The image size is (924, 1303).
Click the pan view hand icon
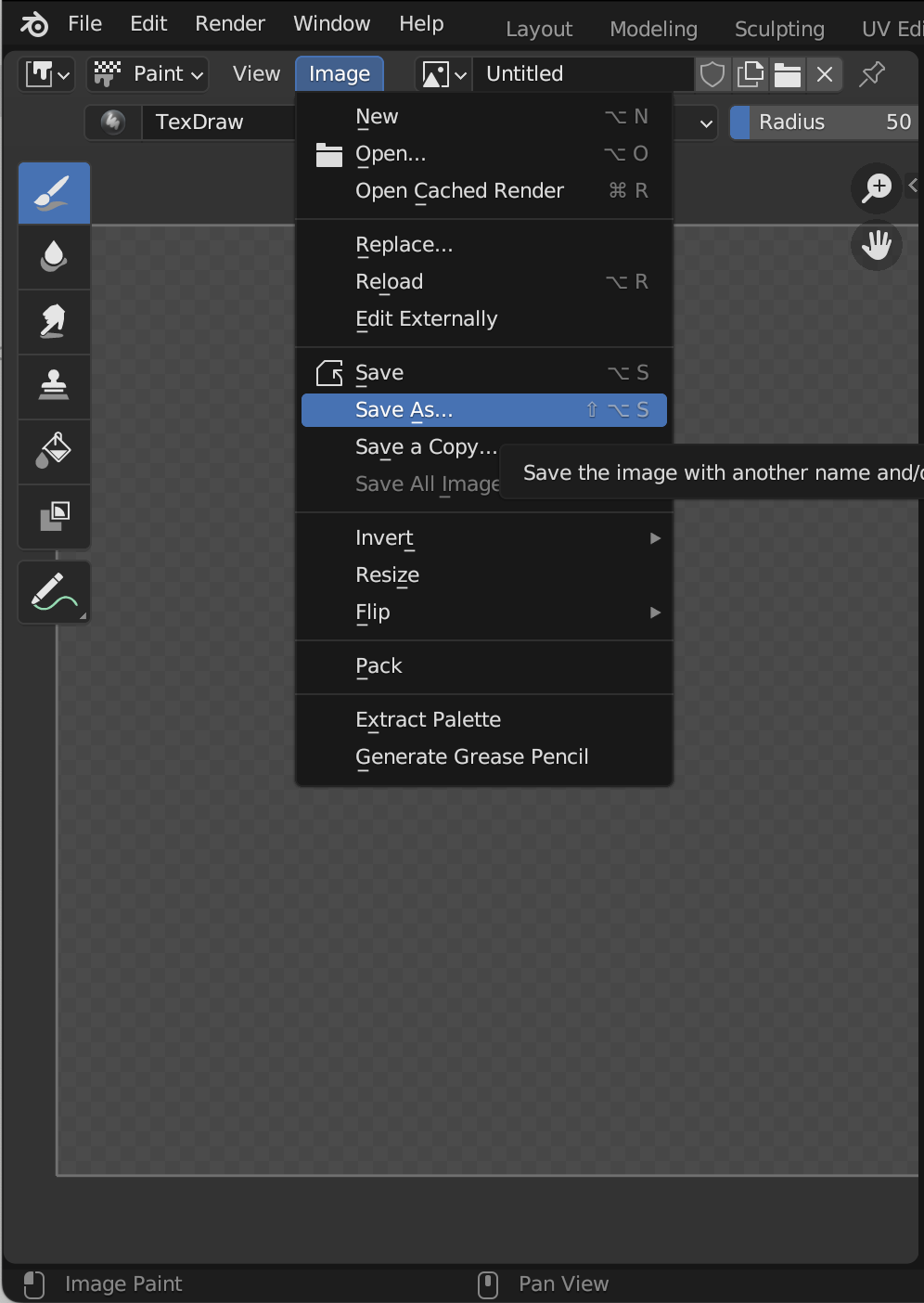pyautogui.click(x=877, y=246)
